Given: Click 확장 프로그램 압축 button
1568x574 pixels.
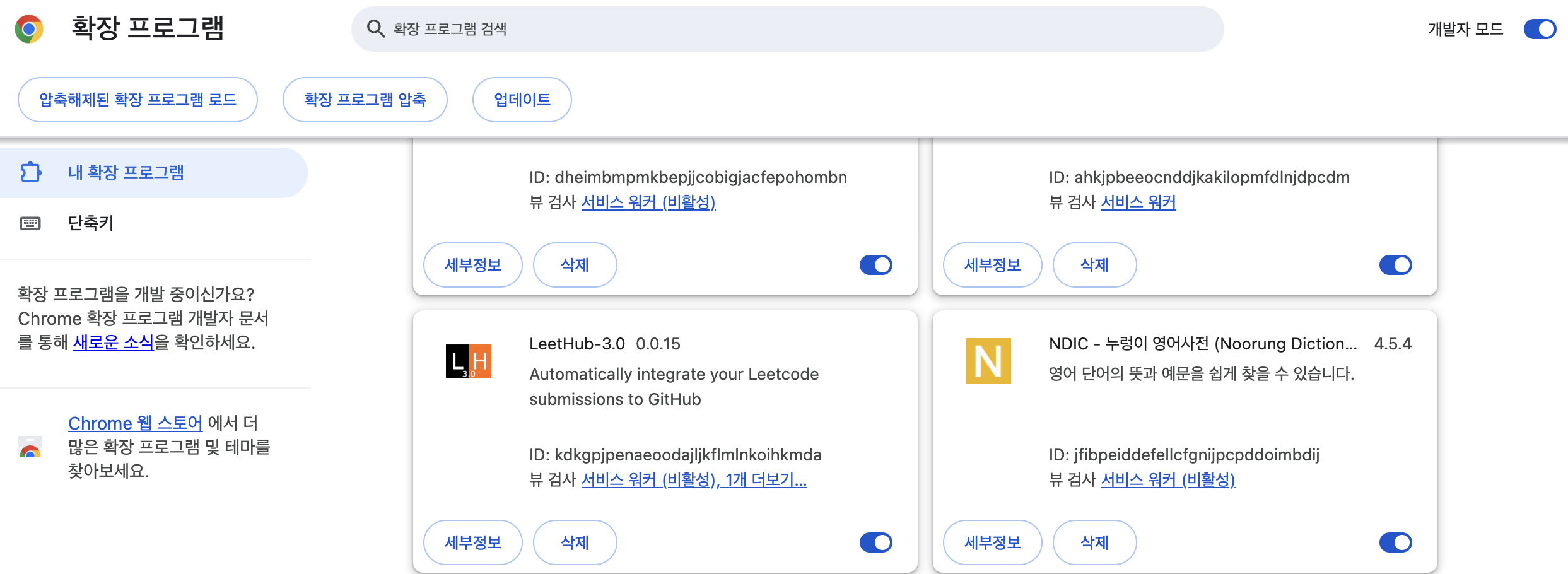Looking at the screenshot, I should coord(365,100).
